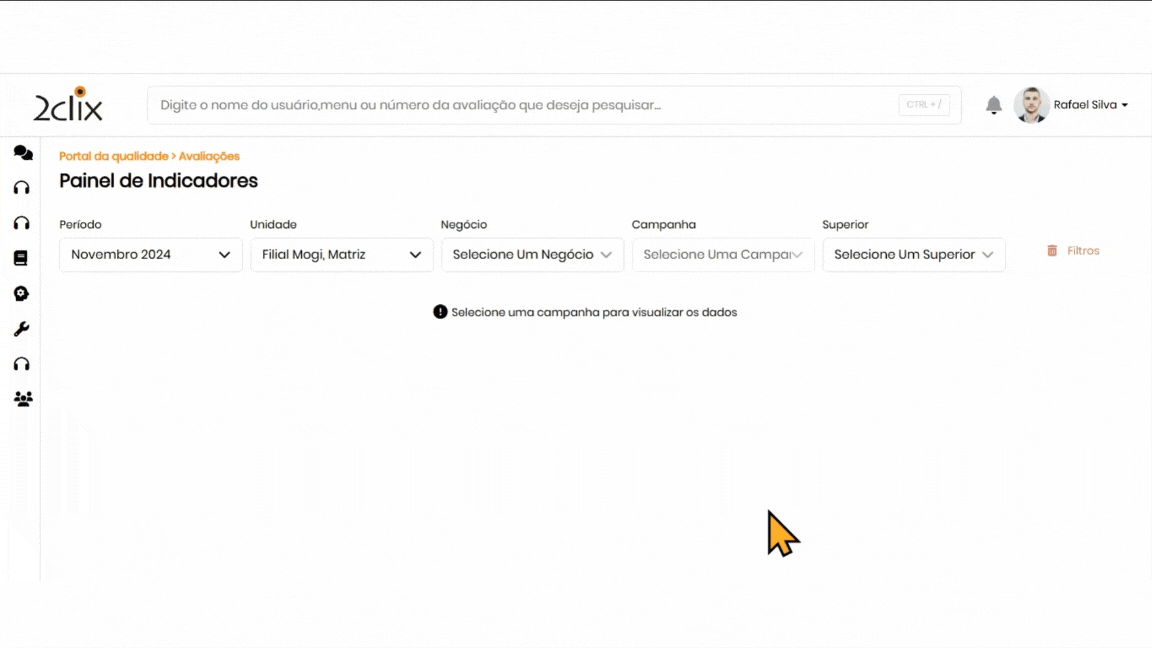Open the Rafael Silva user menu
1152x648 pixels.
click(1091, 105)
